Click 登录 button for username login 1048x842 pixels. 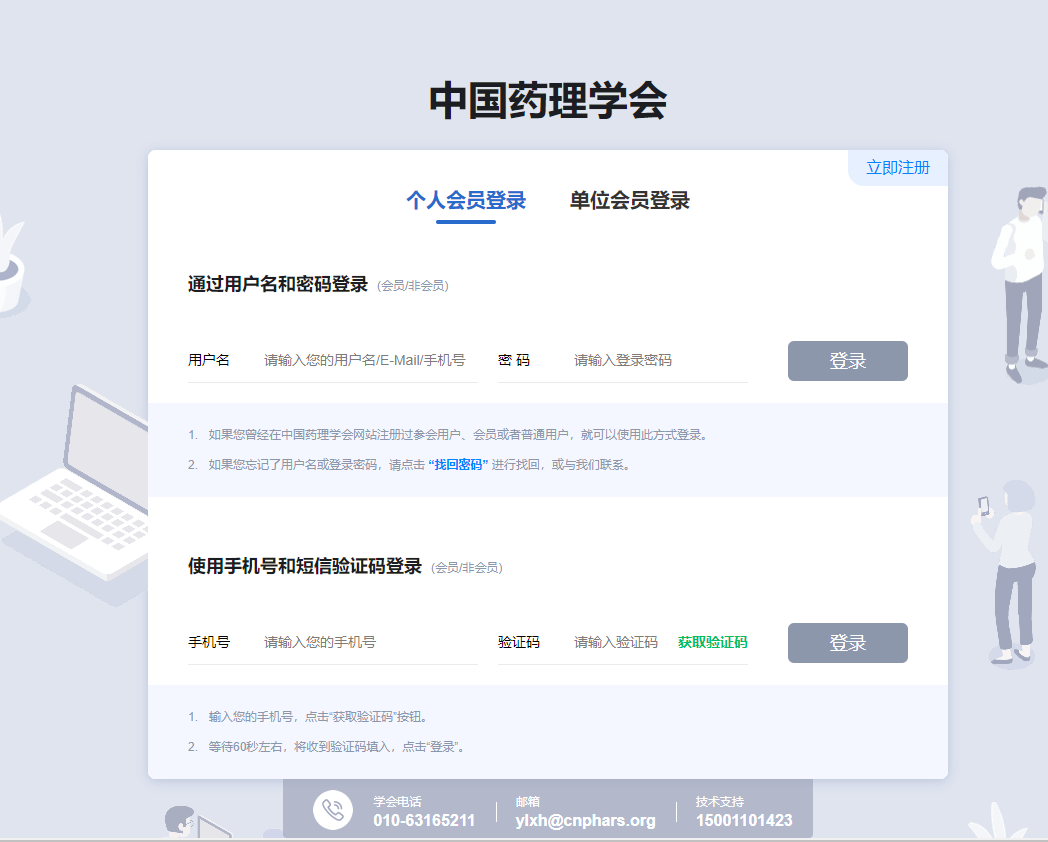(847, 361)
